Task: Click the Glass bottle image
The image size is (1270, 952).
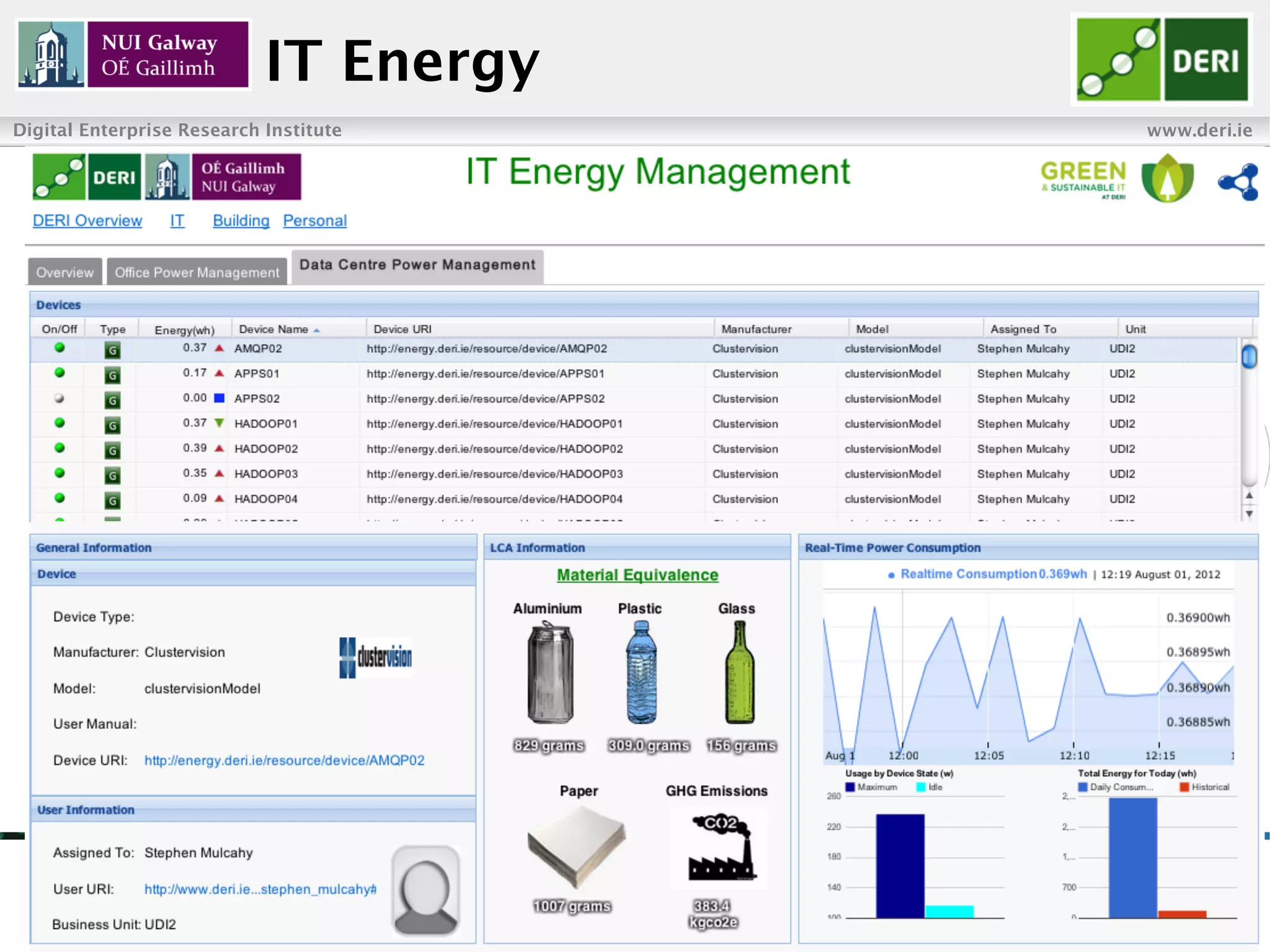Action: click(x=740, y=672)
